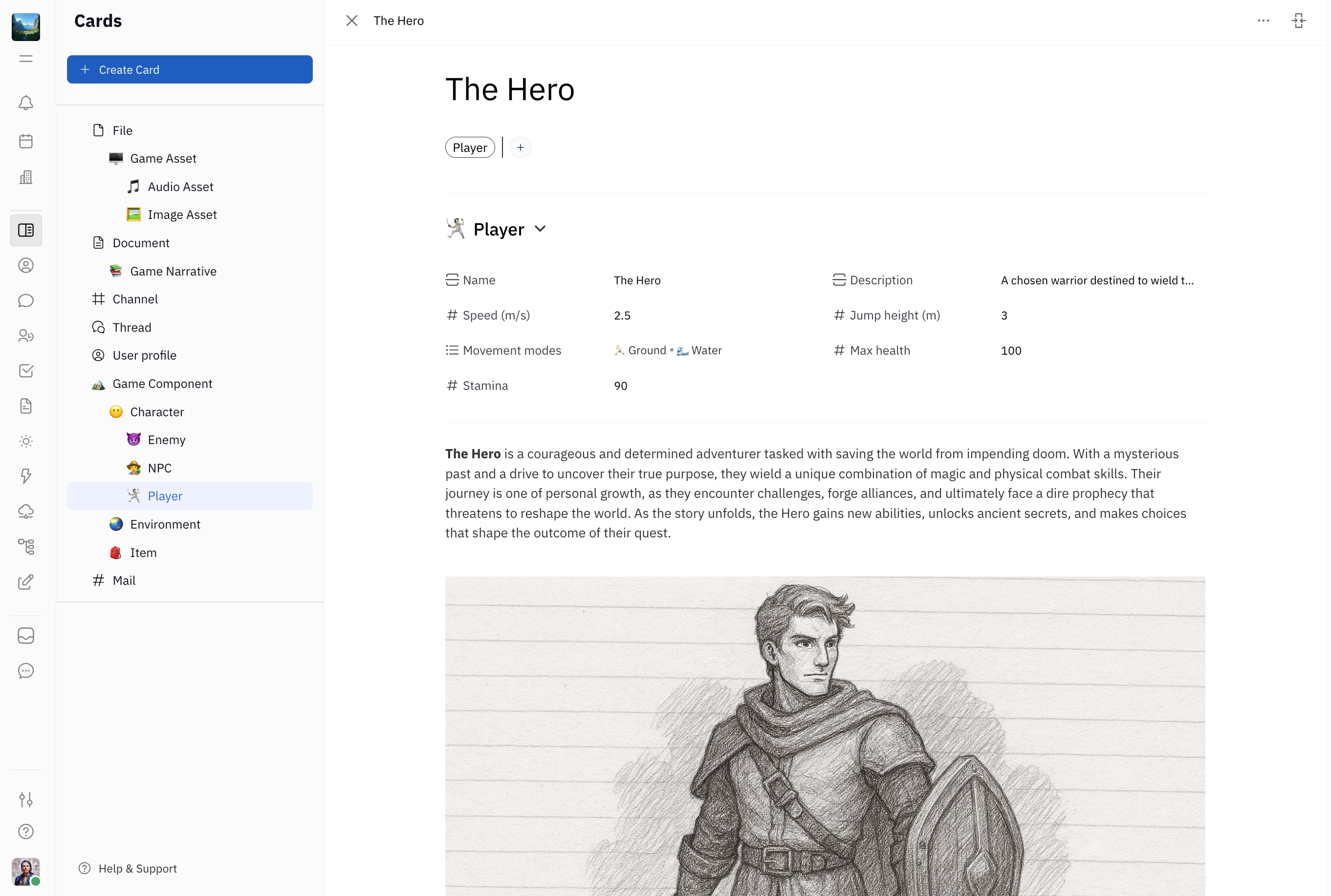
Task: Open settings sliders icon
Action: click(x=26, y=799)
